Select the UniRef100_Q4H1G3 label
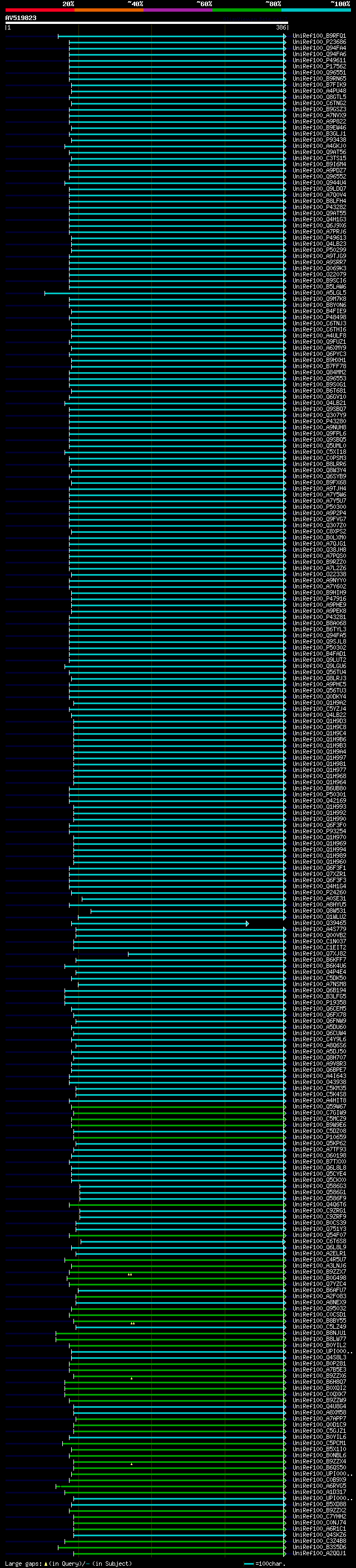The width and height of the screenshot is (356, 1568). pyautogui.click(x=319, y=219)
